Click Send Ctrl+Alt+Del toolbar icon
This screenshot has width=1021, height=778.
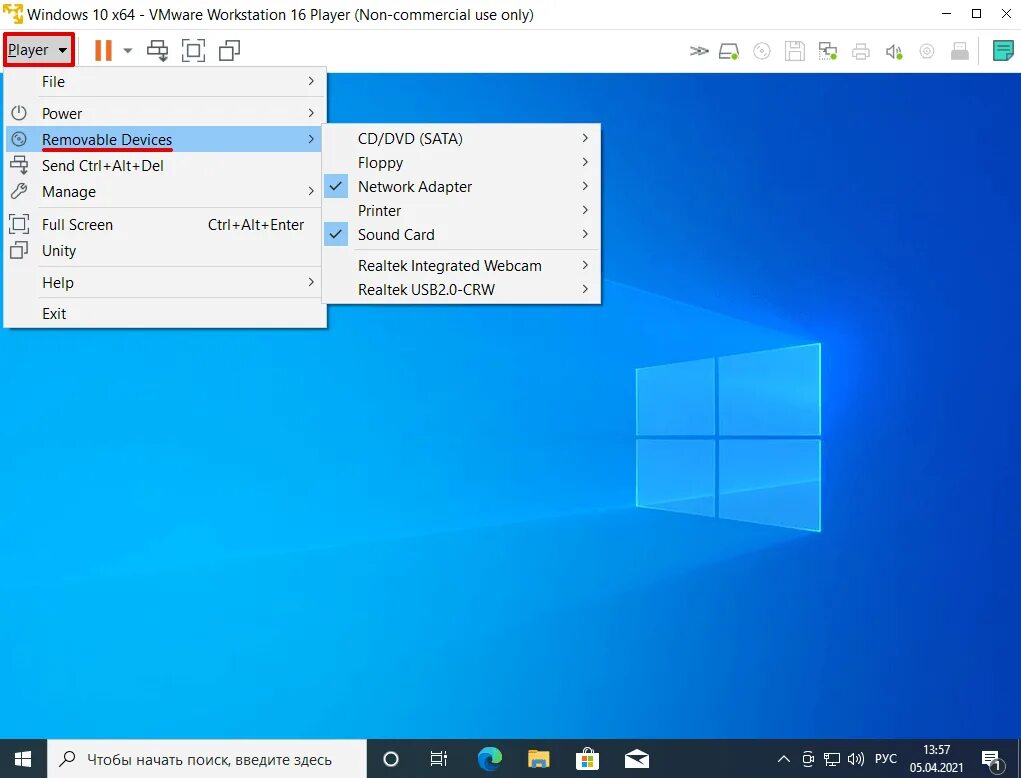(157, 50)
